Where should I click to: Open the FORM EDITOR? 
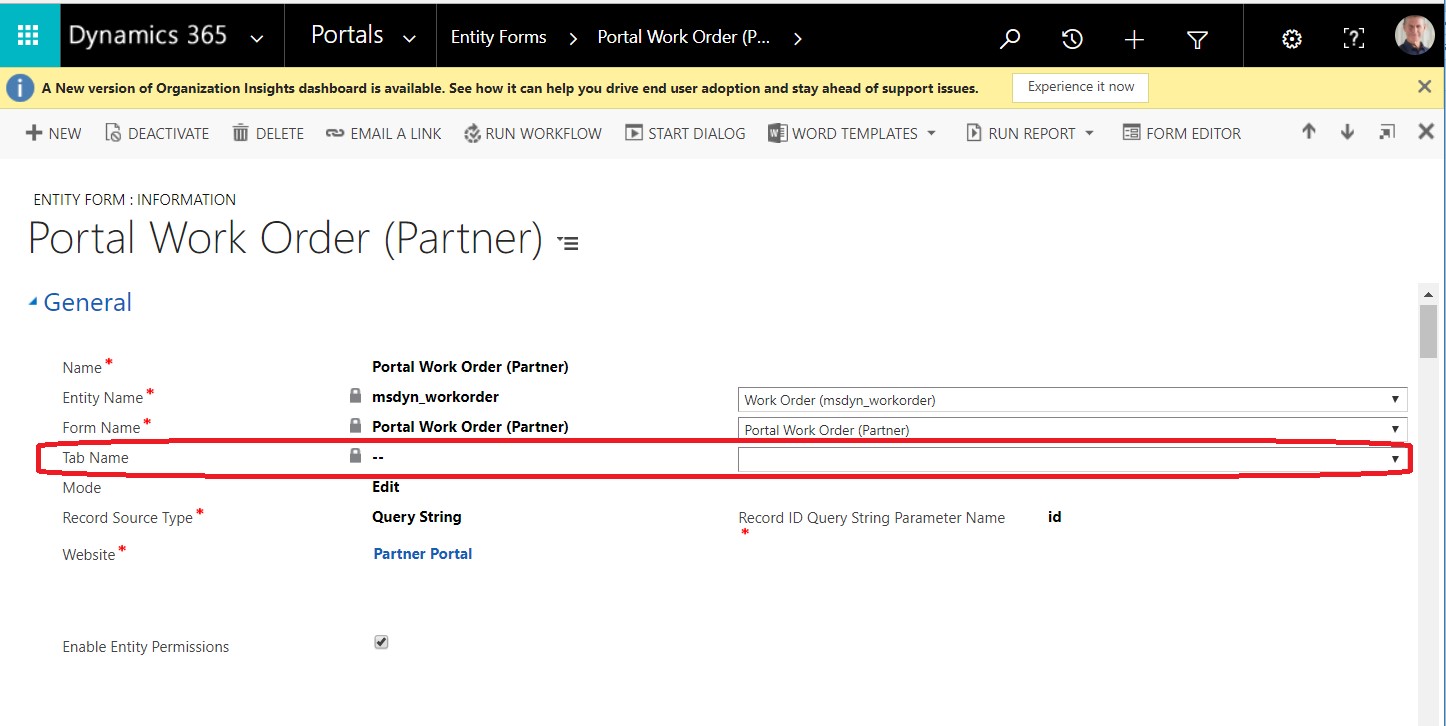click(1182, 133)
